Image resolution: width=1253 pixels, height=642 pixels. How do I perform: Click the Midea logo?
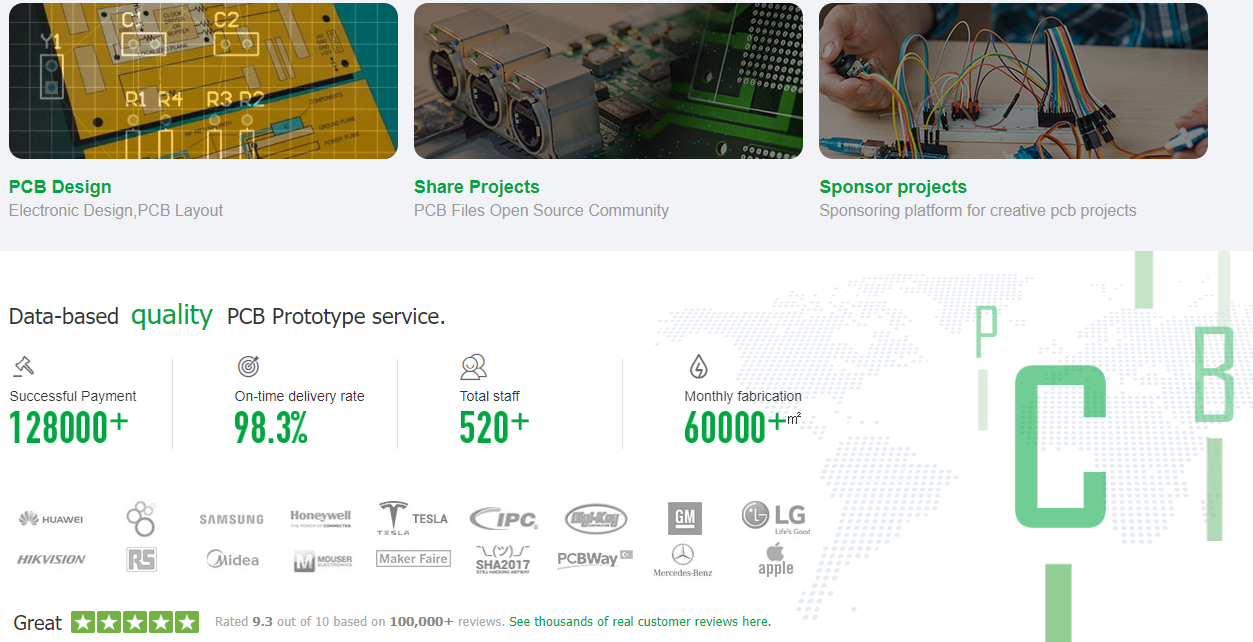pos(232,559)
